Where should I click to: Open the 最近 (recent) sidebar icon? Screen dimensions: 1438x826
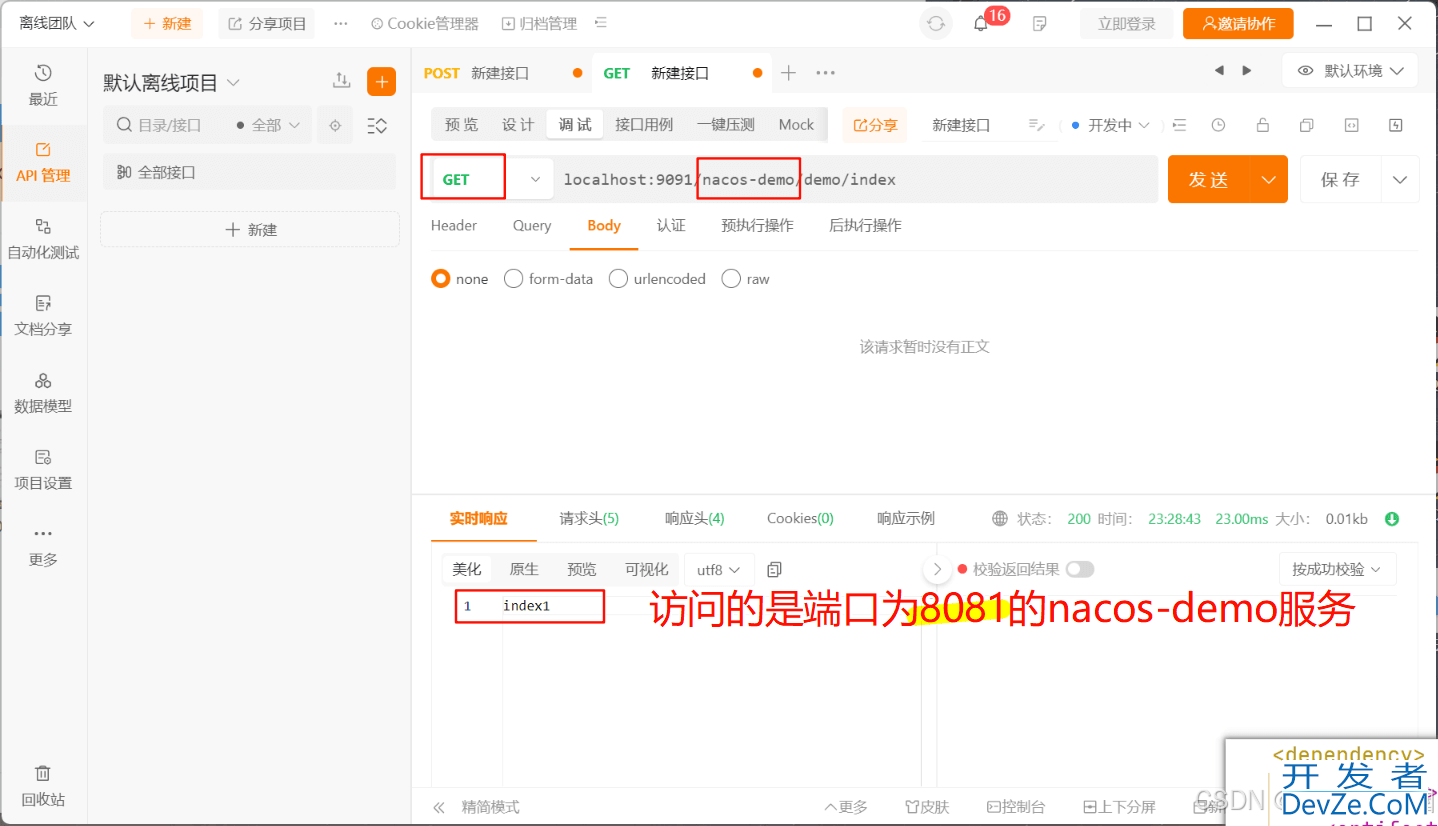[x=43, y=85]
